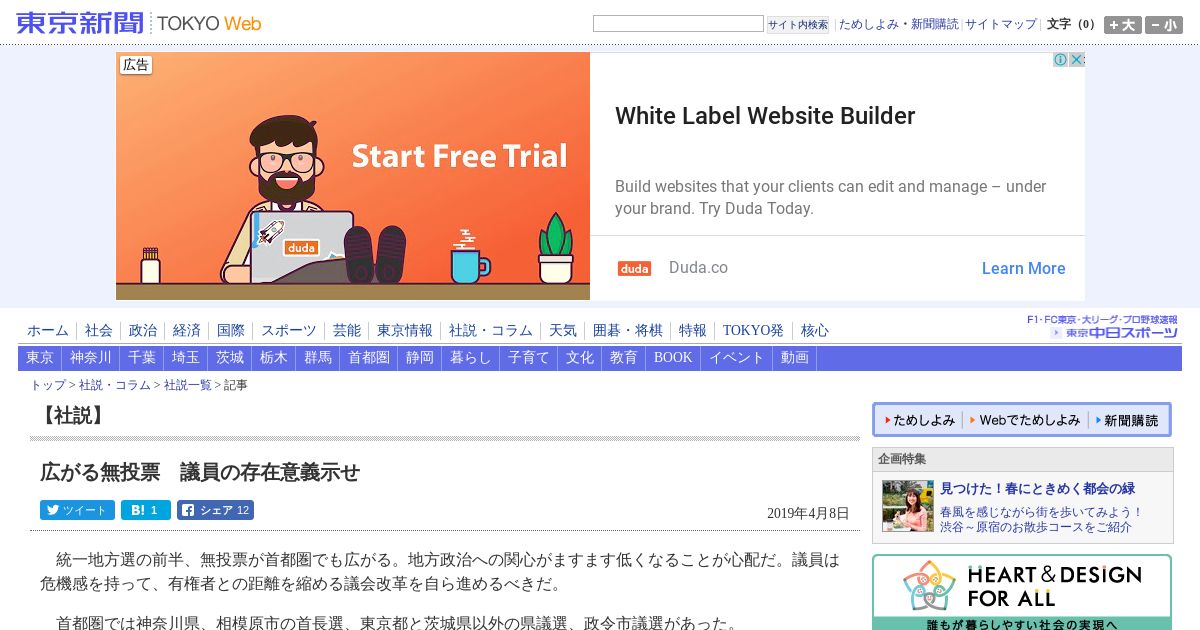Screen dimensions: 1200x630
Task: Open the AdChoices info icon on the ad
Action: 1061,60
